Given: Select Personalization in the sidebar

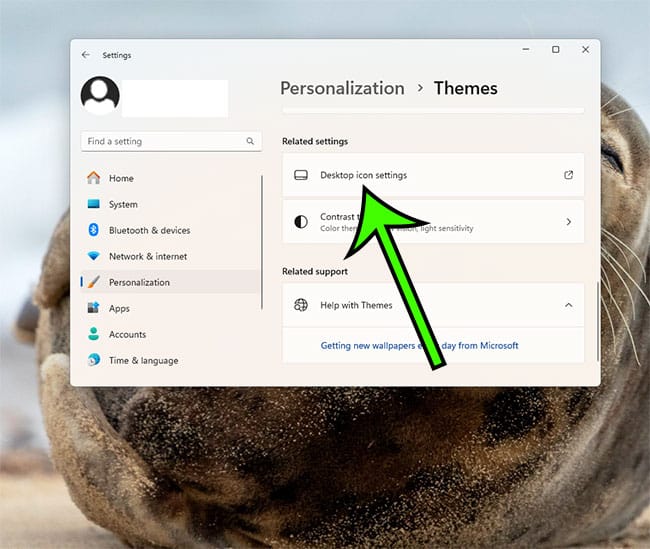Looking at the screenshot, I should (x=170, y=282).
